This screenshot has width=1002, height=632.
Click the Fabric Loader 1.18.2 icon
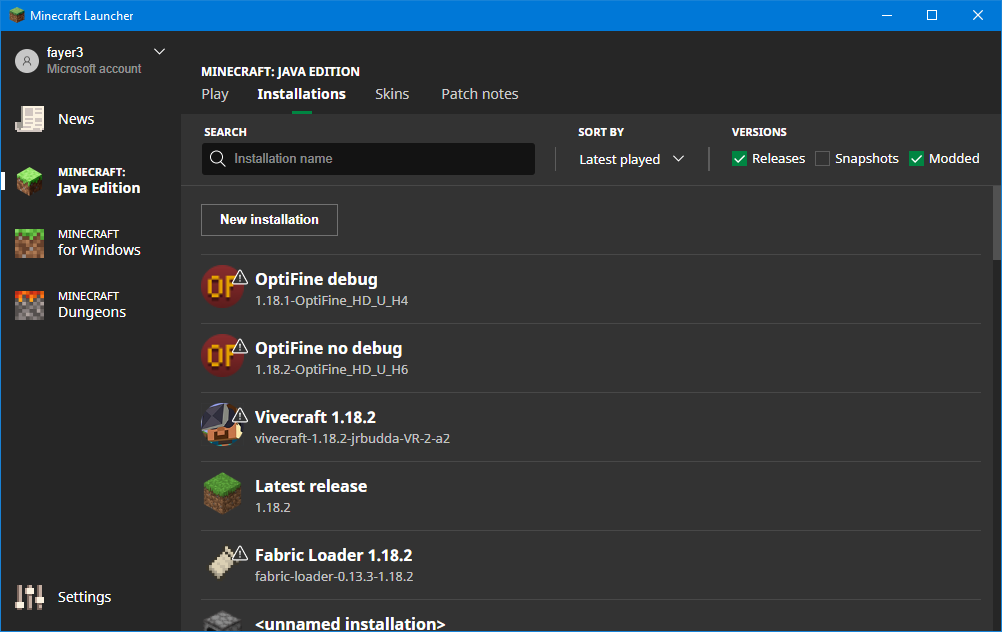[223, 564]
